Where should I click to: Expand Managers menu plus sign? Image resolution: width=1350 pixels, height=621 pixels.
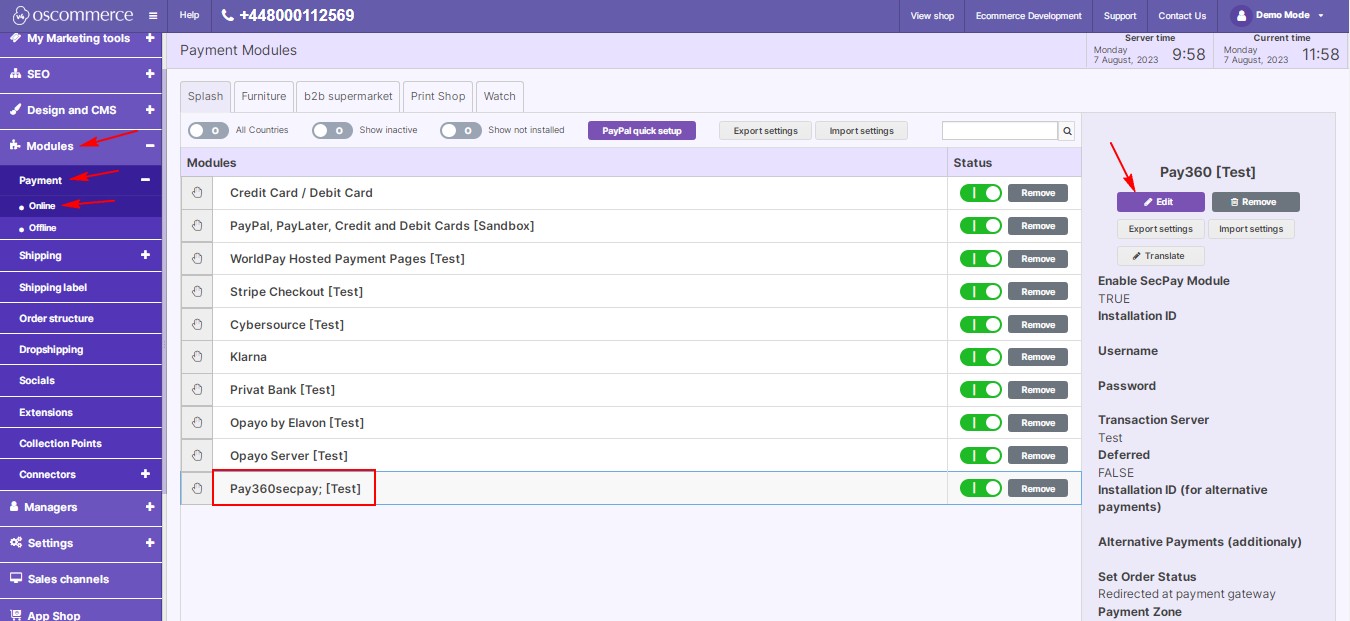coord(149,507)
